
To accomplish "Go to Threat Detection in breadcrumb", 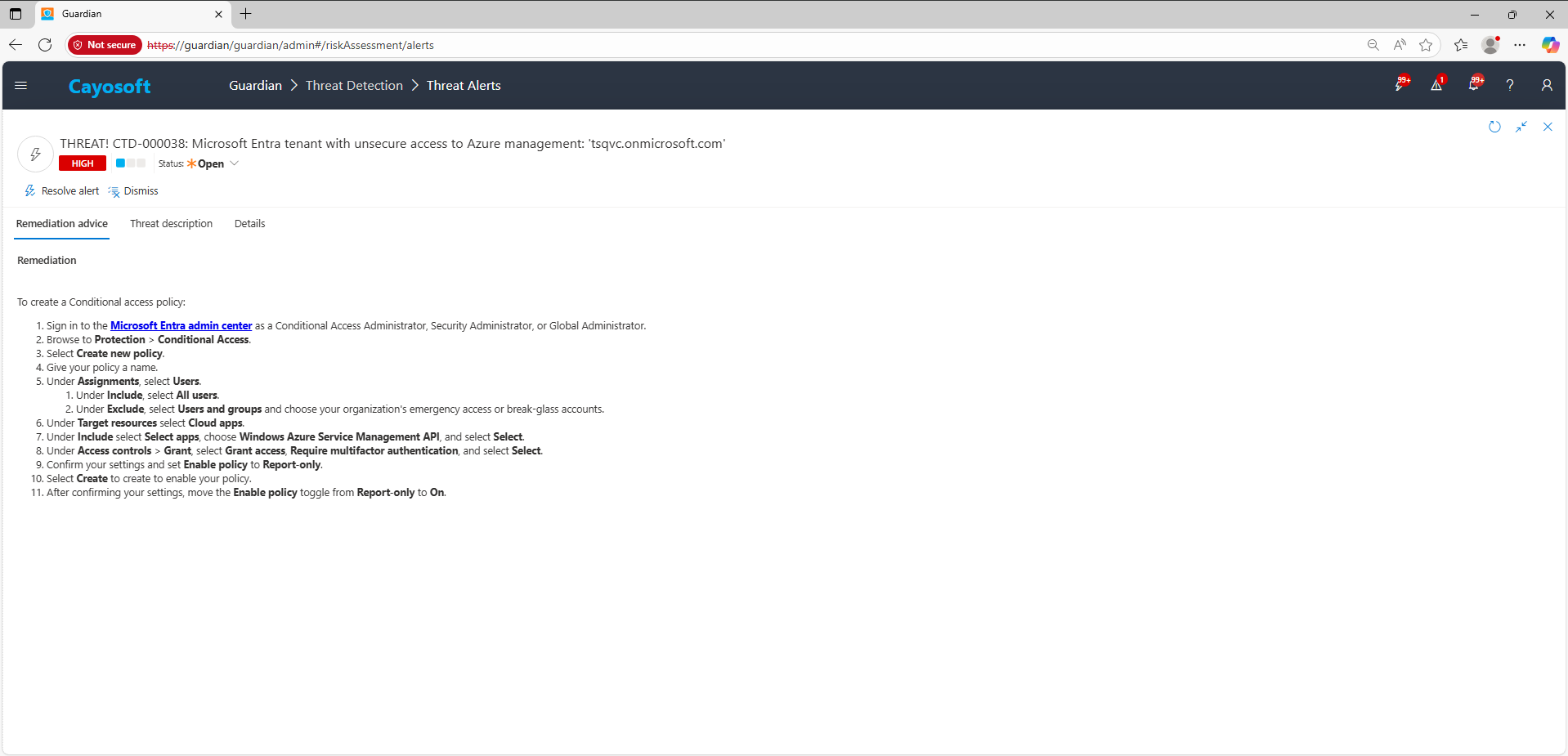I will (x=354, y=86).
